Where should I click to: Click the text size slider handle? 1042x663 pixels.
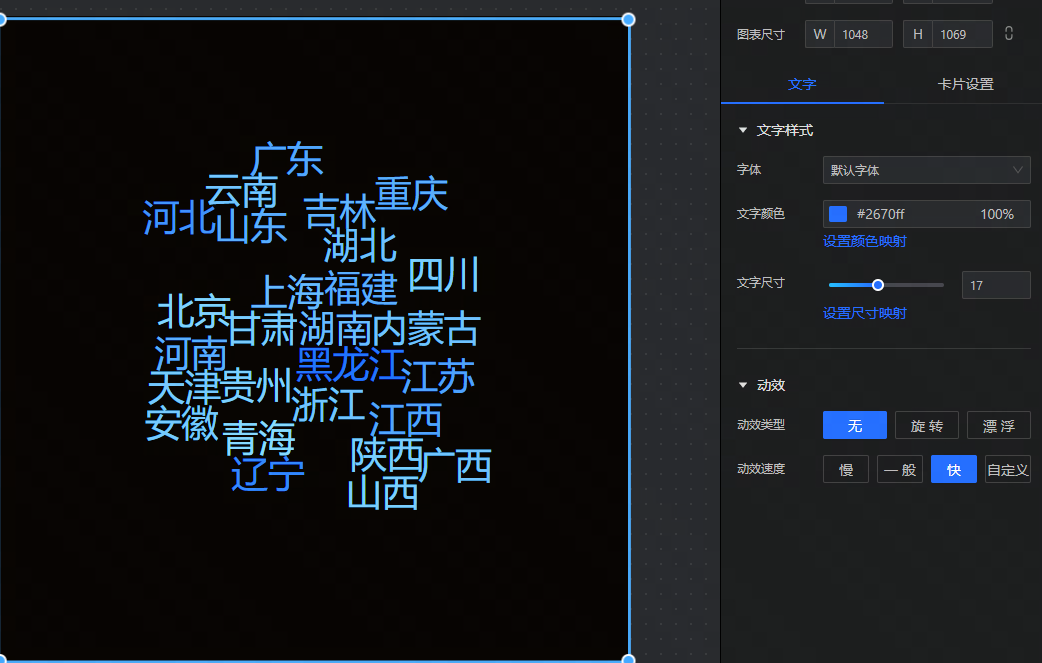[878, 285]
